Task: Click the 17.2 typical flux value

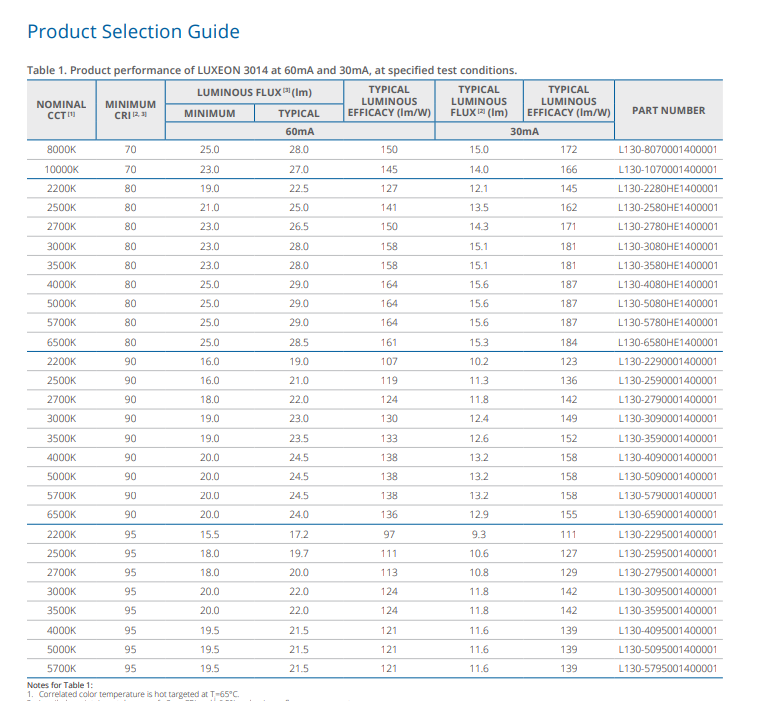Action: coord(299,535)
